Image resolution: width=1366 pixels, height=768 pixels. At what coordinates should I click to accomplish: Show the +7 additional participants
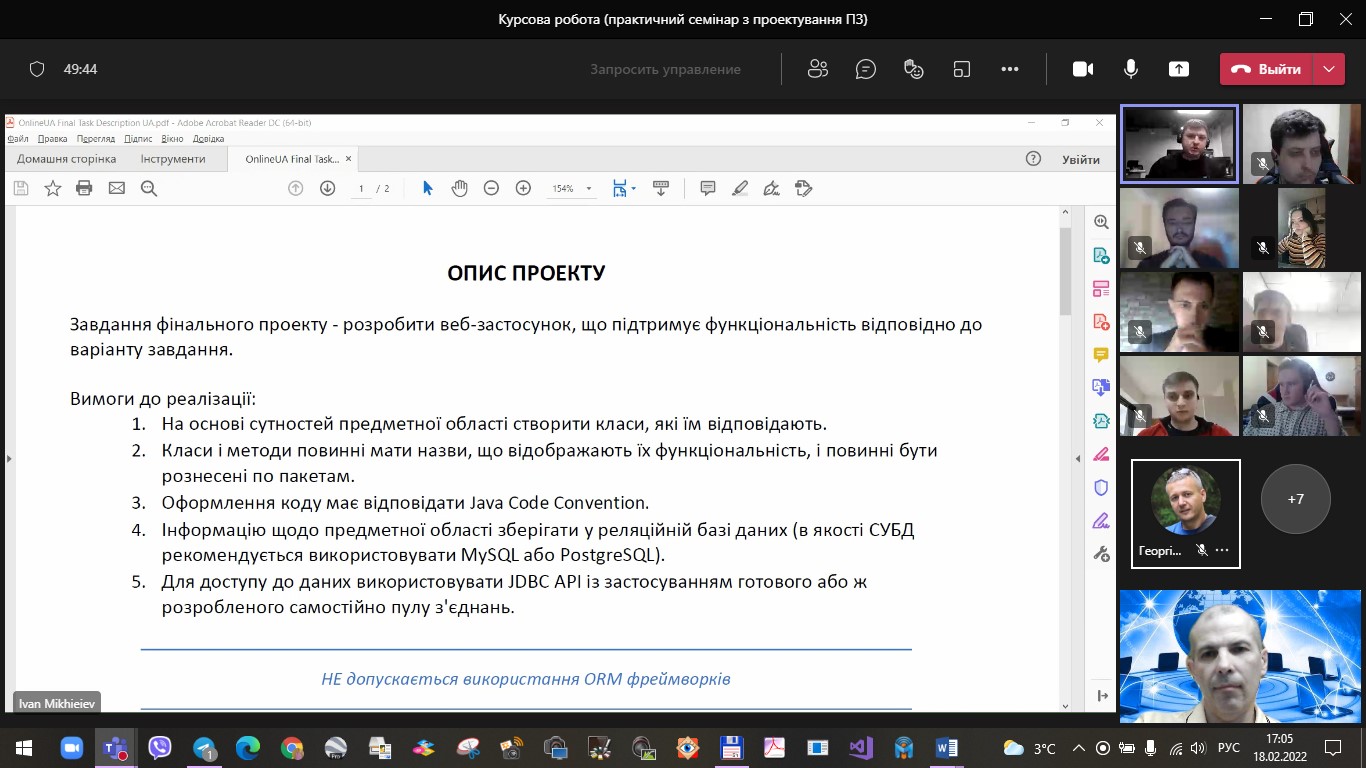1295,498
